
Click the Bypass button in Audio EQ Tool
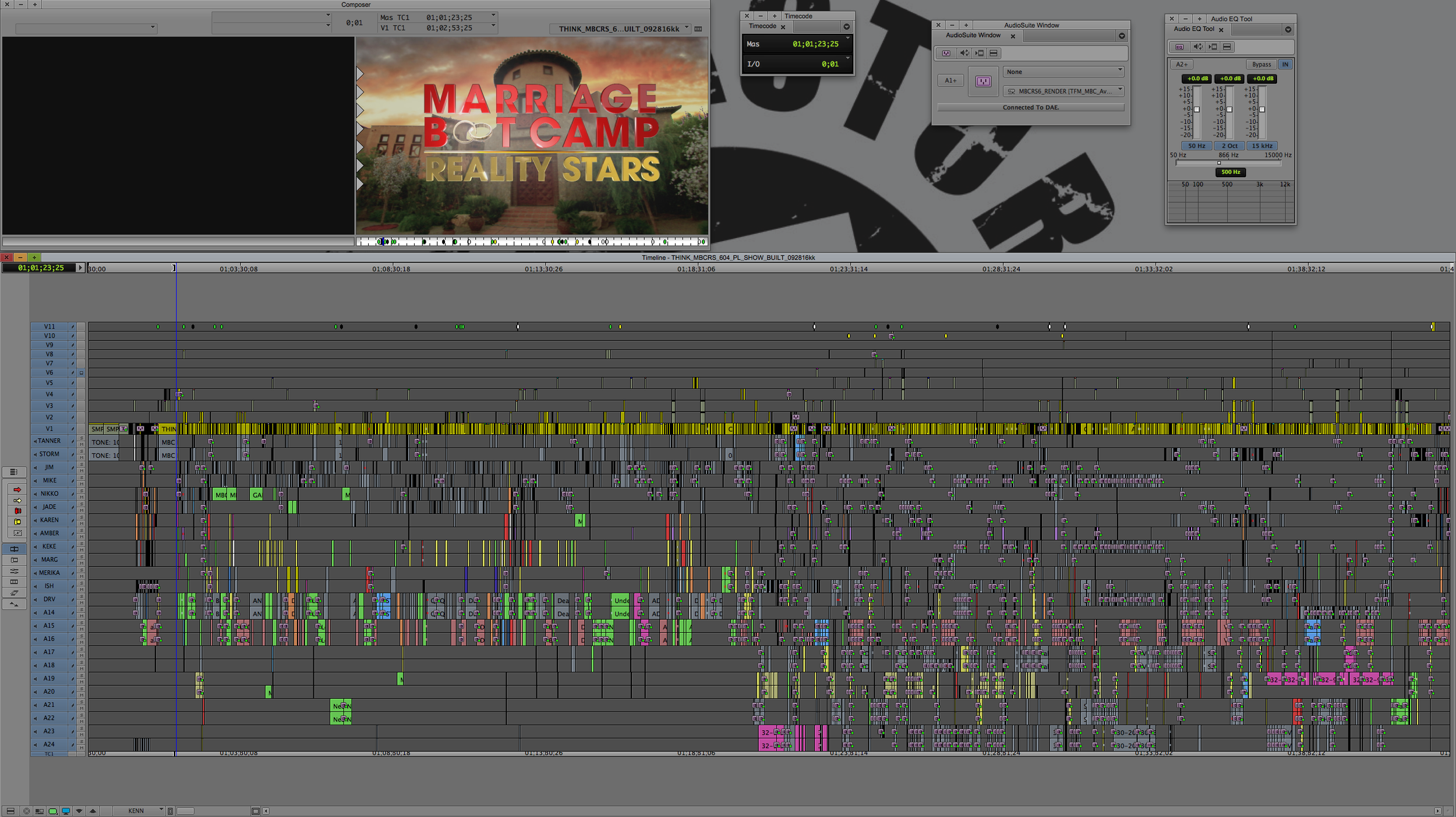click(x=1261, y=65)
